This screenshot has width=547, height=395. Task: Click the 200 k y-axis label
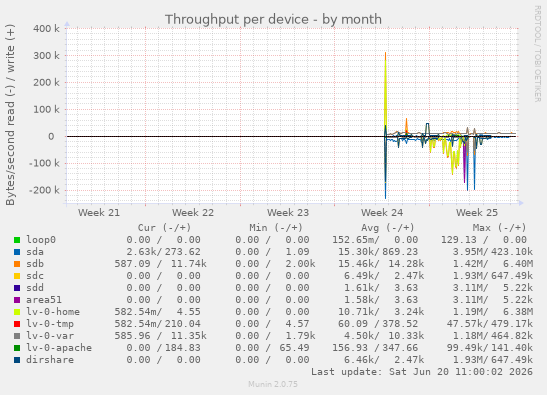pyautogui.click(x=46, y=83)
